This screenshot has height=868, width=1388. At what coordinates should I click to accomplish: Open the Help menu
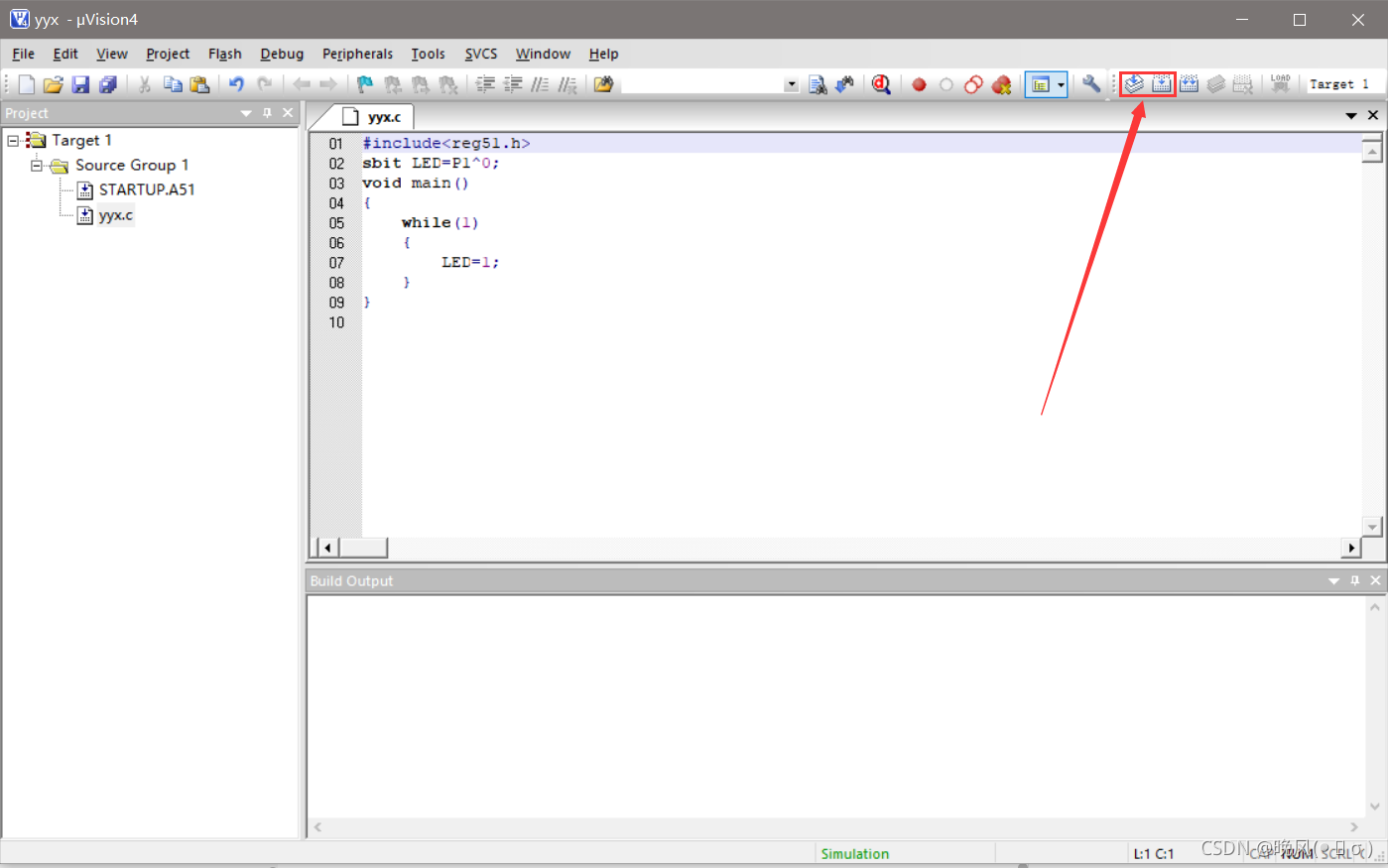click(603, 54)
